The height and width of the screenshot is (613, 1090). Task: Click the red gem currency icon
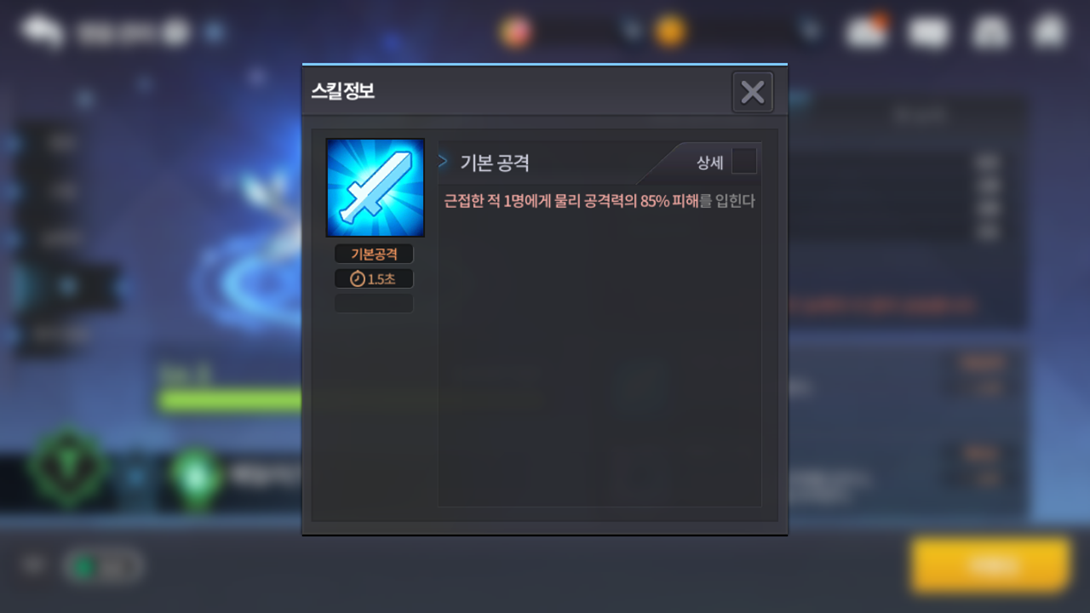[515, 31]
